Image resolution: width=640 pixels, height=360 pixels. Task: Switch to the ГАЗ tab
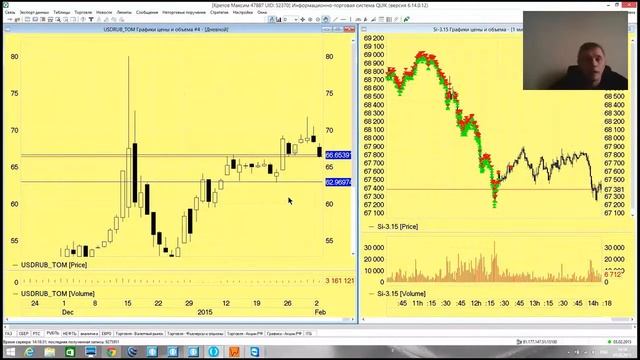9,333
